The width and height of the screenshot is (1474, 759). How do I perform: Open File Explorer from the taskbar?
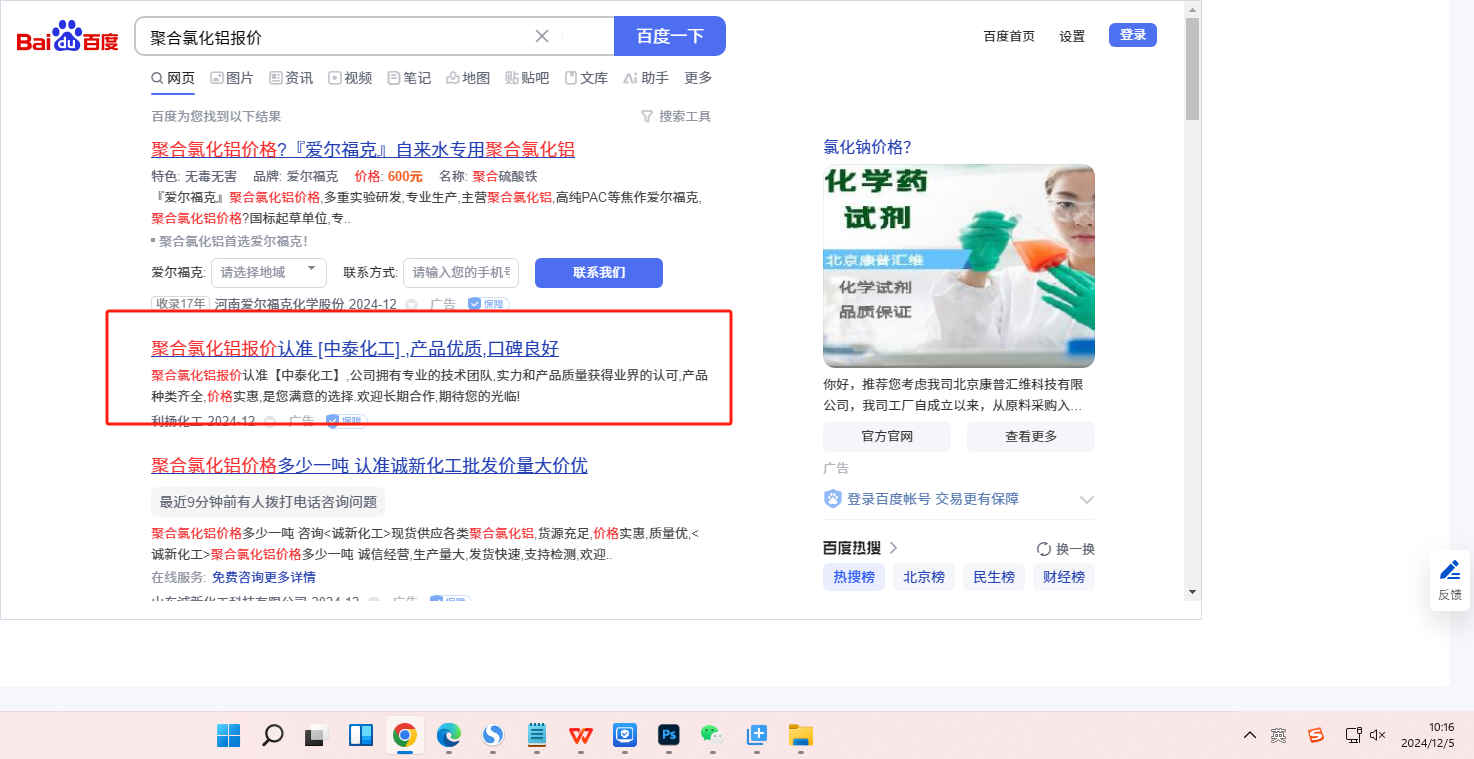pyautogui.click(x=801, y=736)
